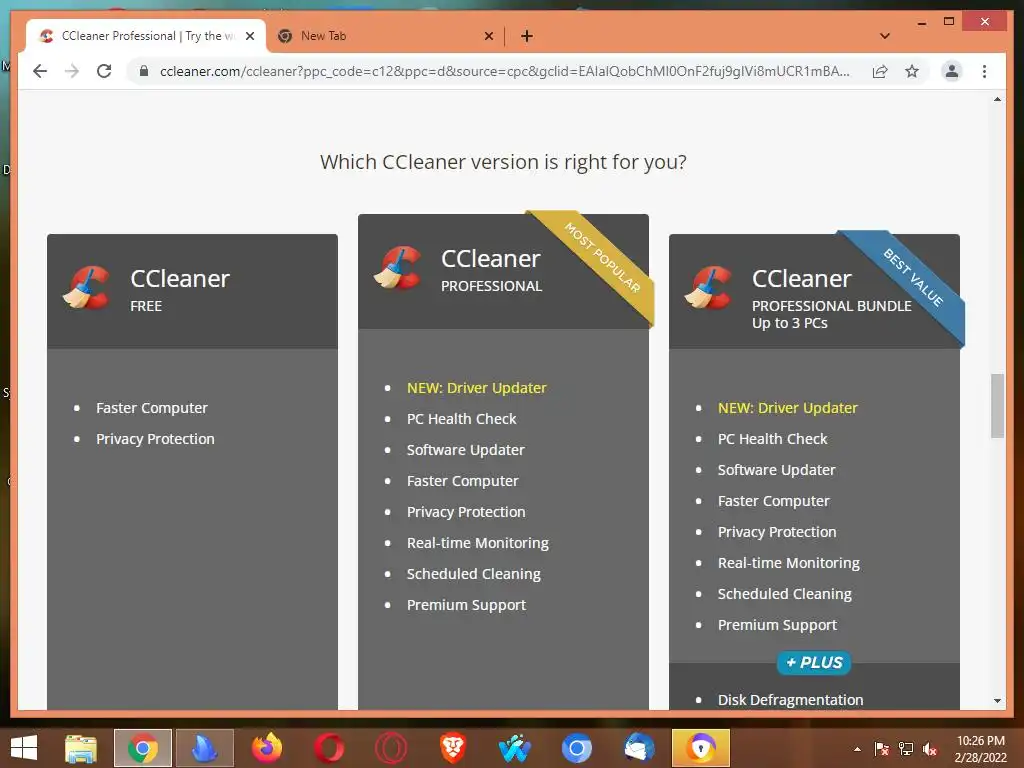Click Premium Support in Professional column
This screenshot has width=1024, height=768.
(x=466, y=605)
